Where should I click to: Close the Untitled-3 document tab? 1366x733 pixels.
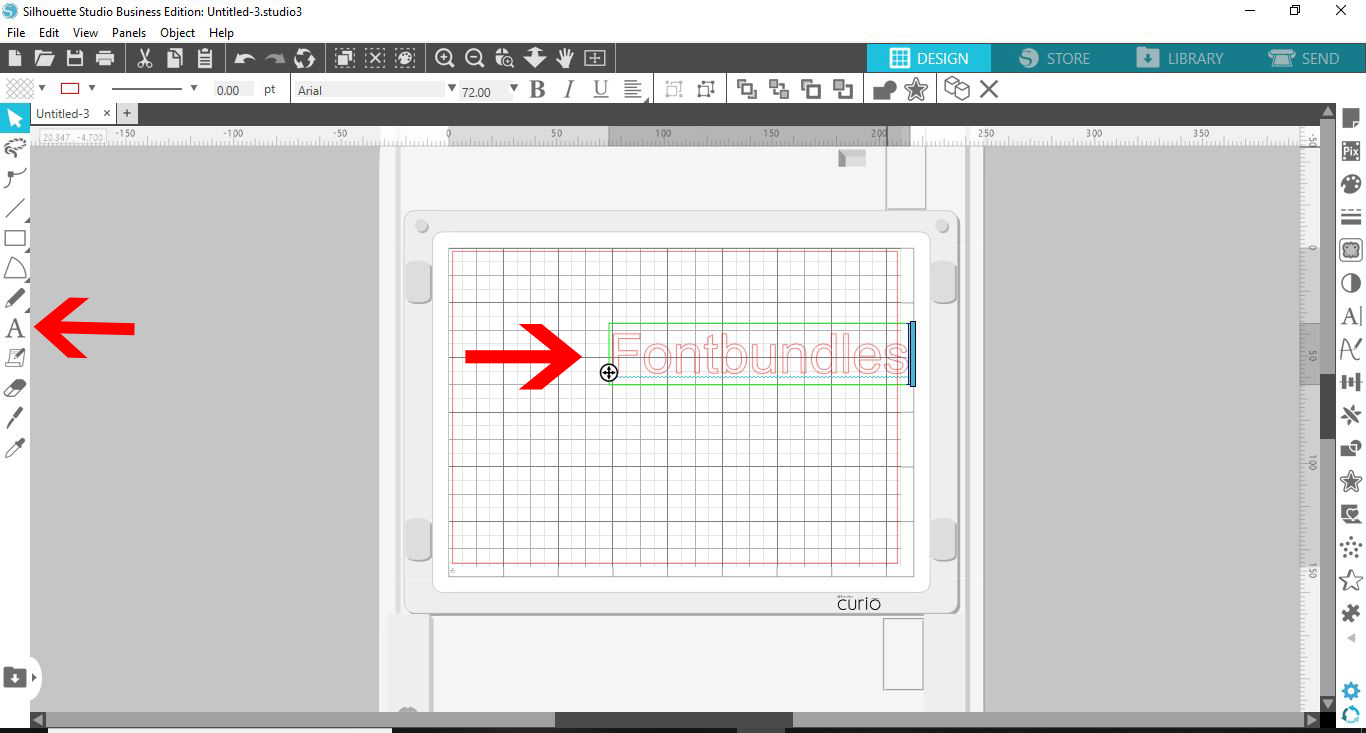tap(107, 114)
